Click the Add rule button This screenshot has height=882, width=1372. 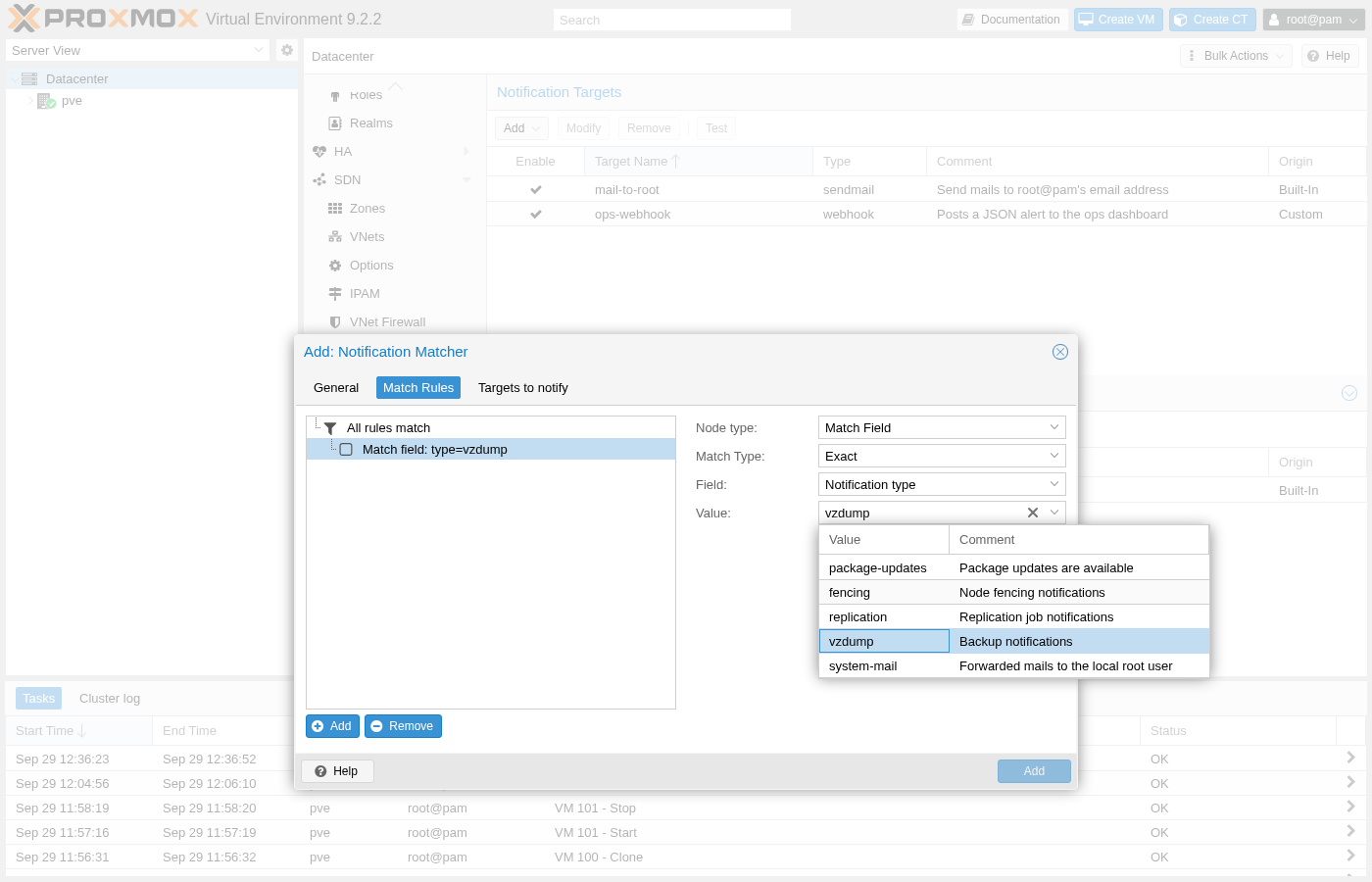[332, 726]
